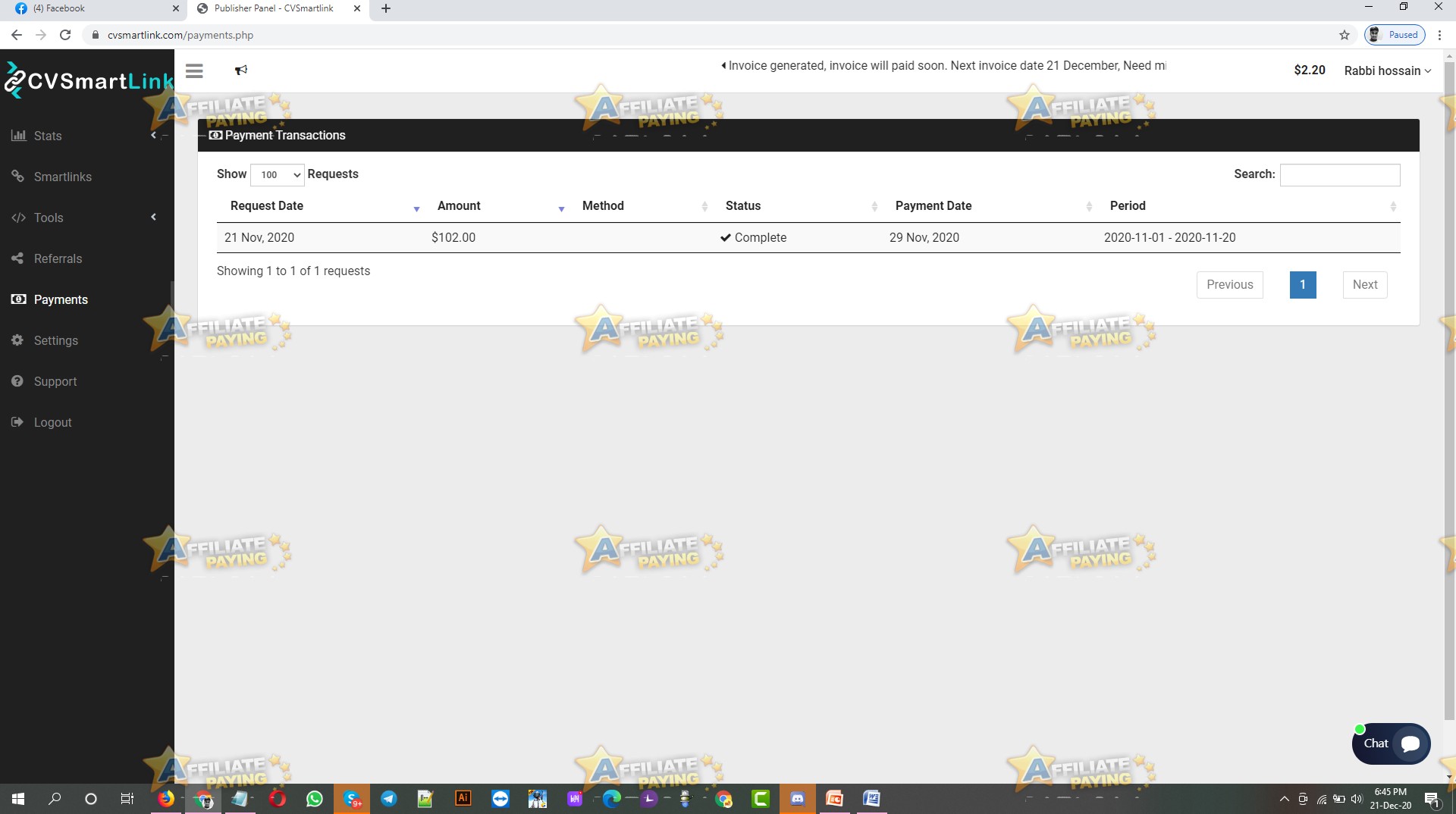1456x814 pixels.
Task: Go back in browser history
Action: 17,35
